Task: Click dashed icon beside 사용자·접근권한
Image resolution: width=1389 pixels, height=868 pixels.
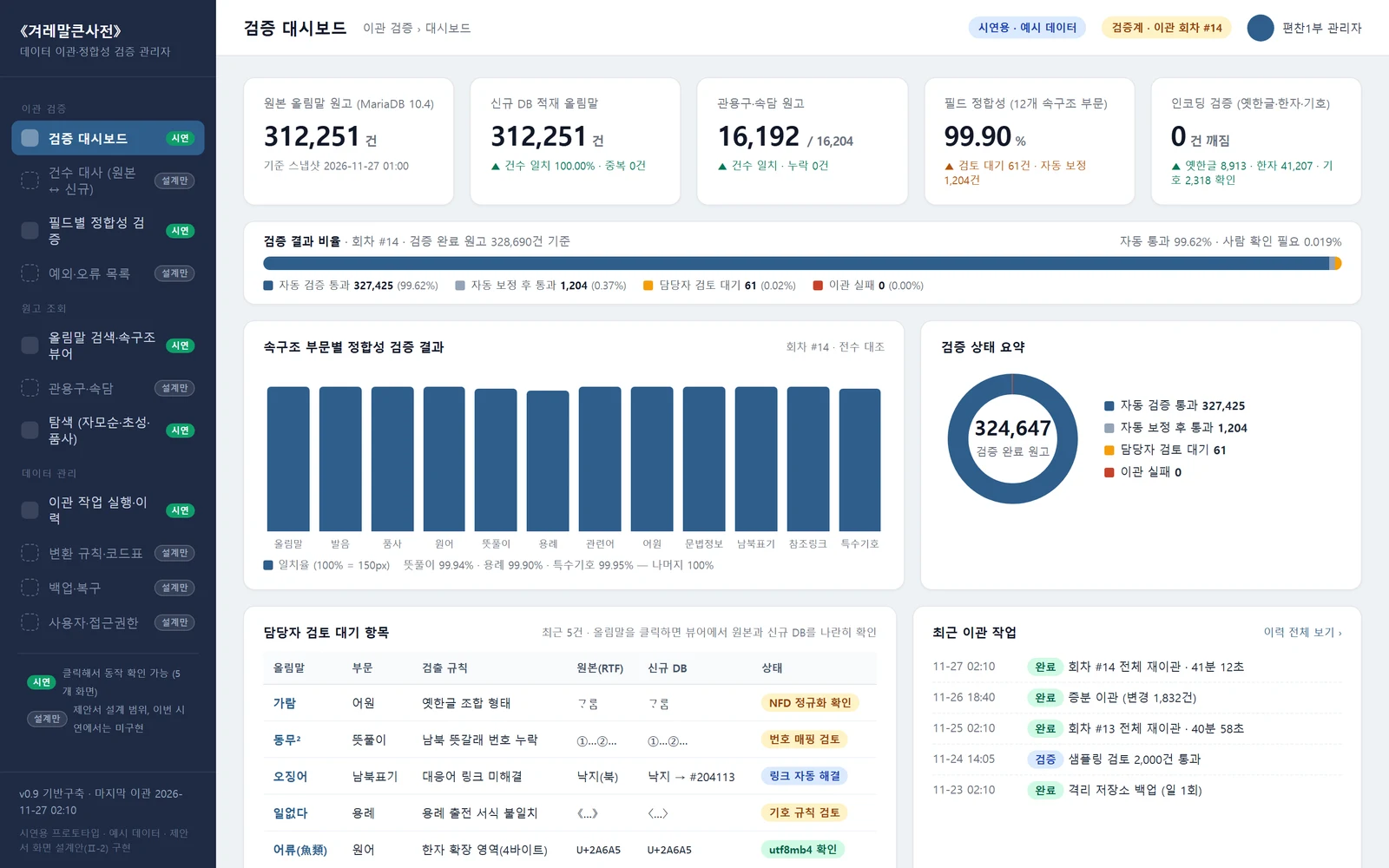Action: coord(30,622)
